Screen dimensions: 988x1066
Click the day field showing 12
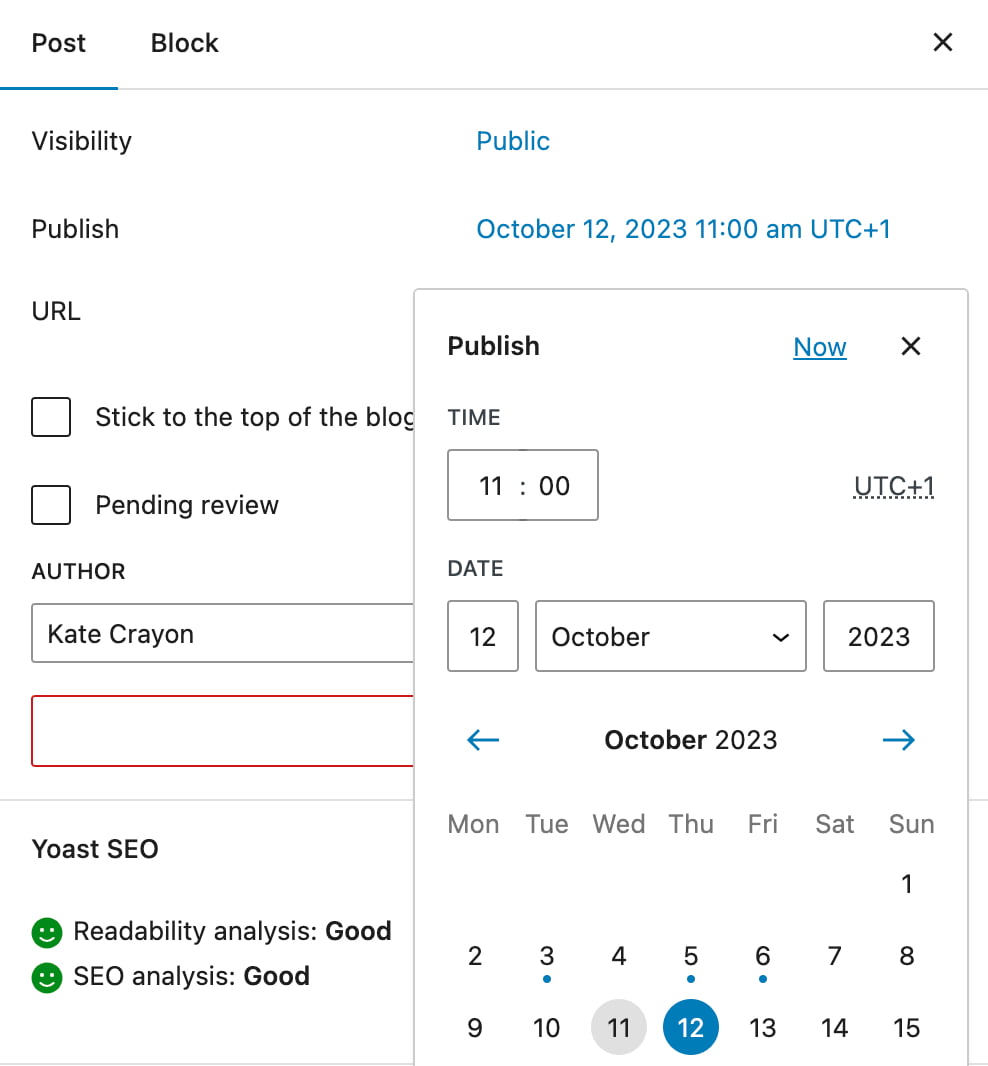point(483,636)
